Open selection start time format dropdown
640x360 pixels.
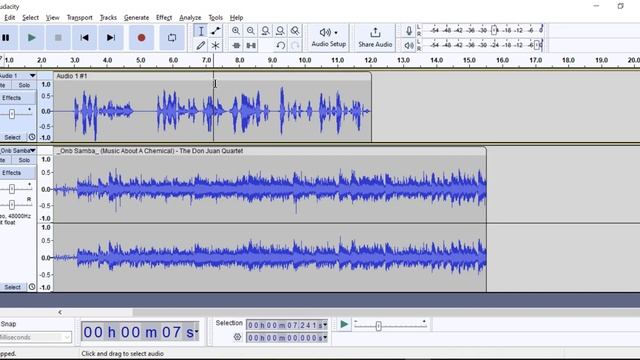[325, 325]
